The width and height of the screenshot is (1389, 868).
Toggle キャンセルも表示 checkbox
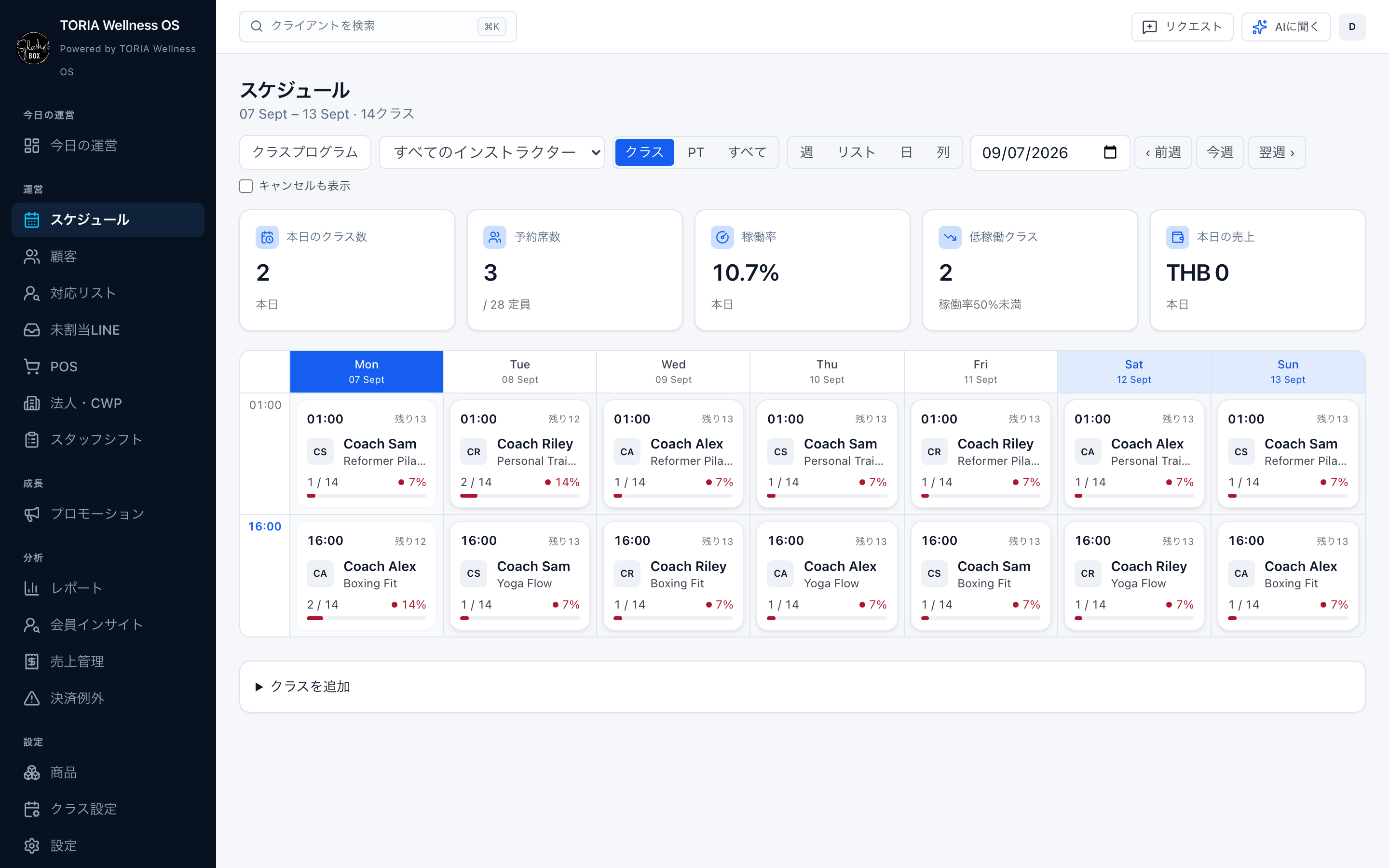[245, 186]
